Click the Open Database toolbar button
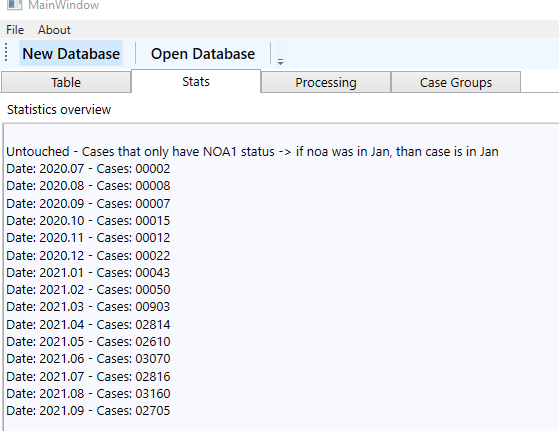Screen dimensions: 559x431 coord(203,54)
